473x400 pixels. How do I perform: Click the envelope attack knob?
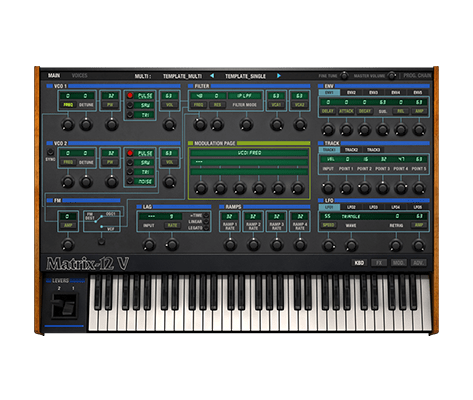coord(346,129)
